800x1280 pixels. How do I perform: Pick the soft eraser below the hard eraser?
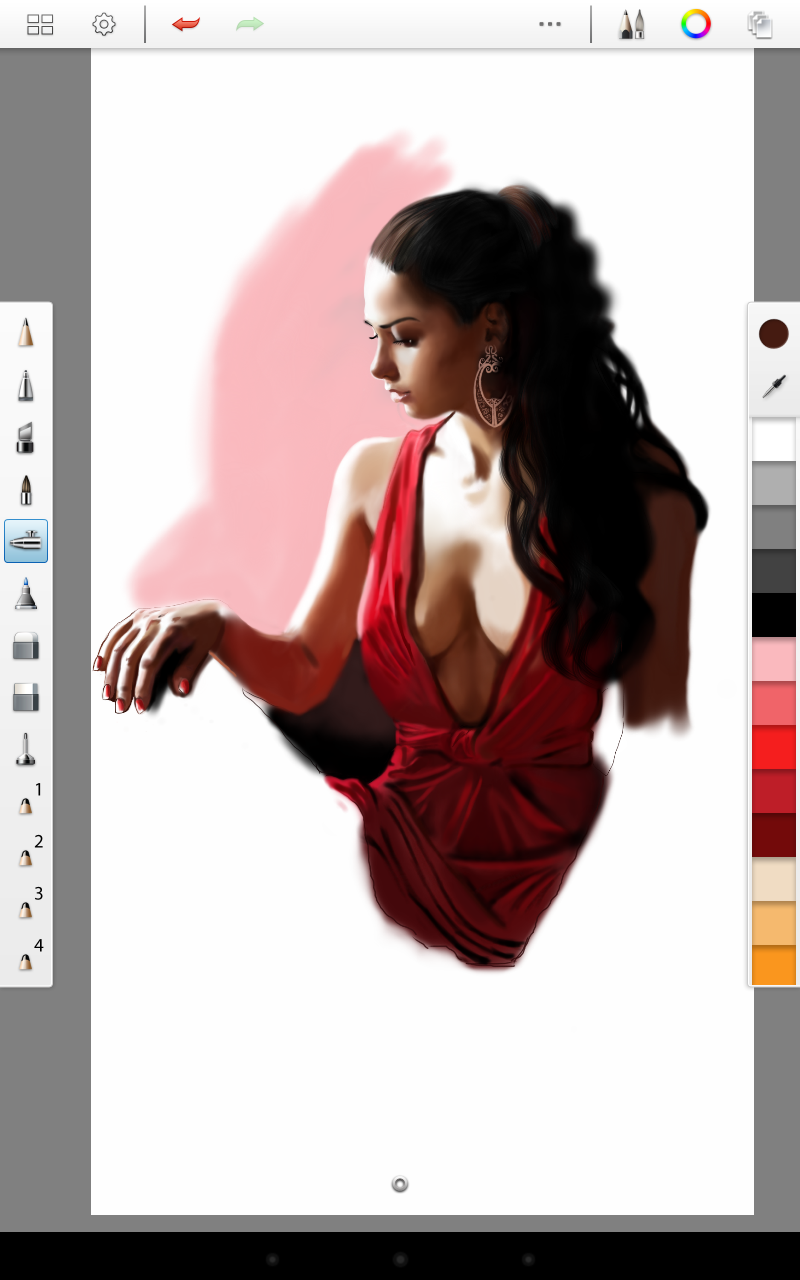26,697
